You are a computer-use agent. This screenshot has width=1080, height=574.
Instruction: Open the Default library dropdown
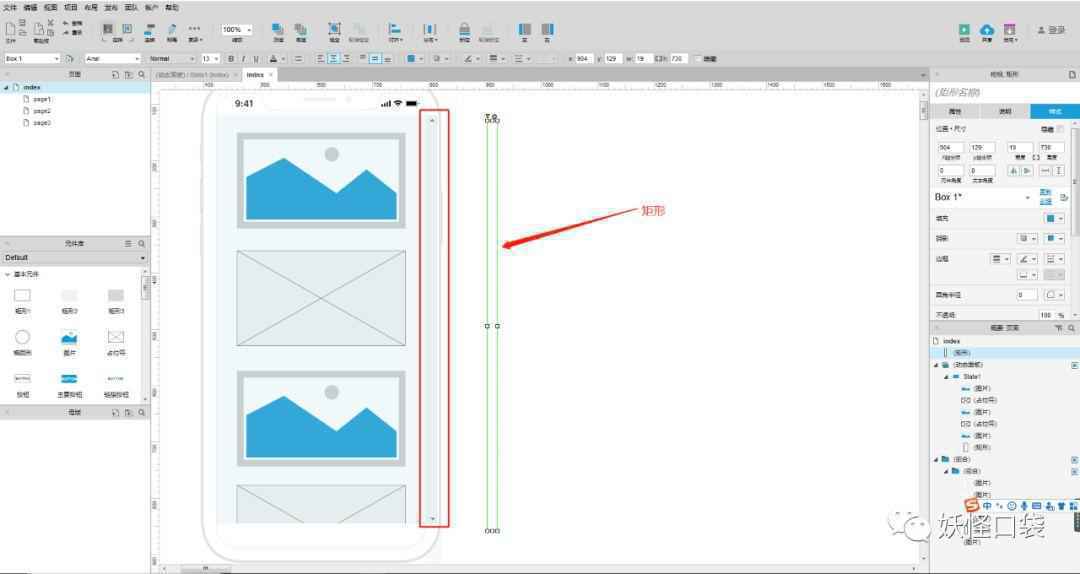(x=74, y=258)
